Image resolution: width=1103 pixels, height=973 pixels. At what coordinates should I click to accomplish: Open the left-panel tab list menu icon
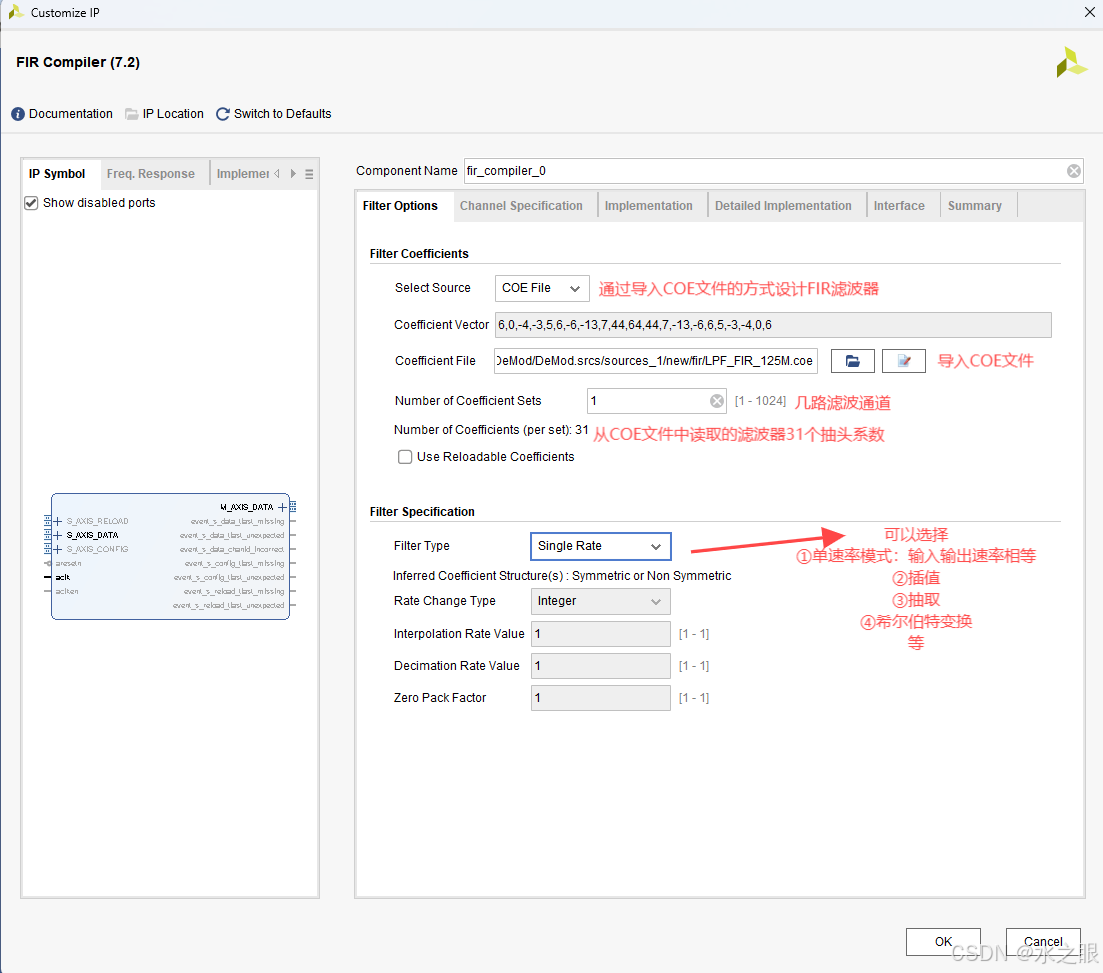pos(309,174)
